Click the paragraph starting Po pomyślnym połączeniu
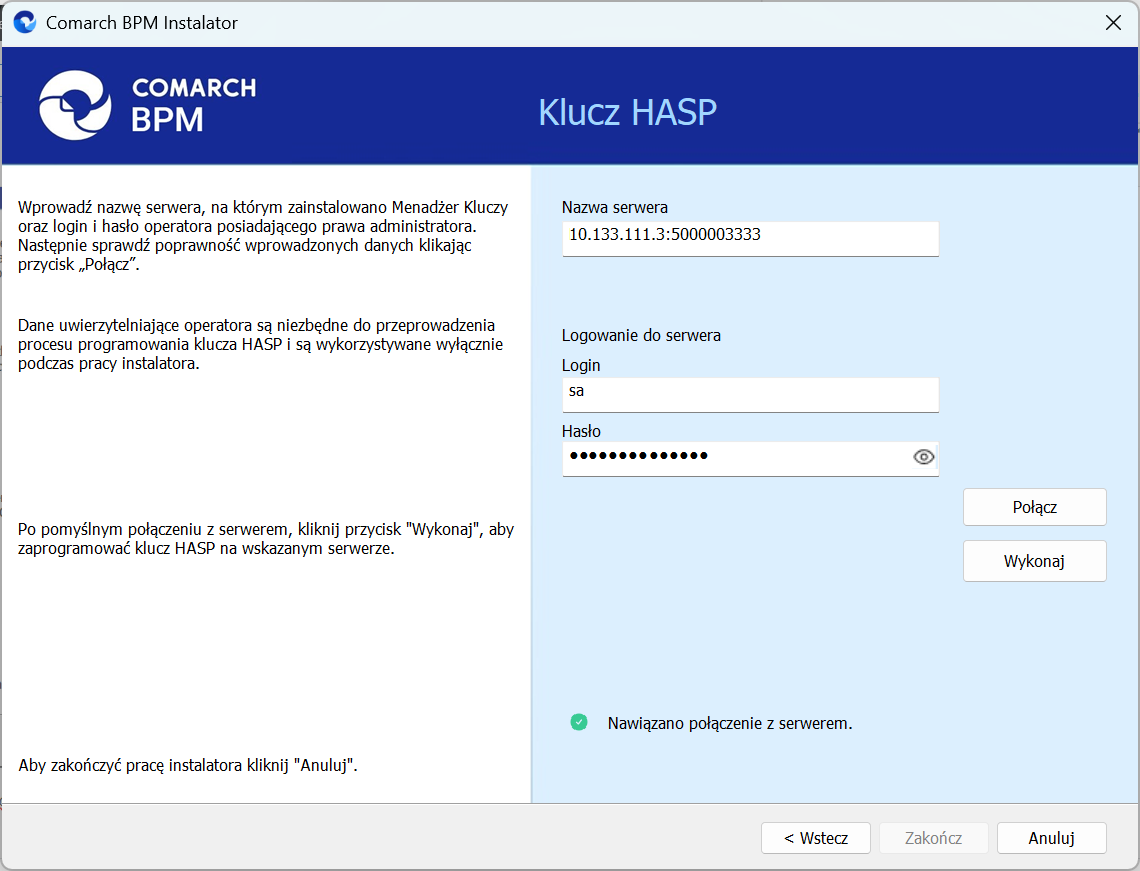Screen dimensions: 1140x871 tap(266, 539)
